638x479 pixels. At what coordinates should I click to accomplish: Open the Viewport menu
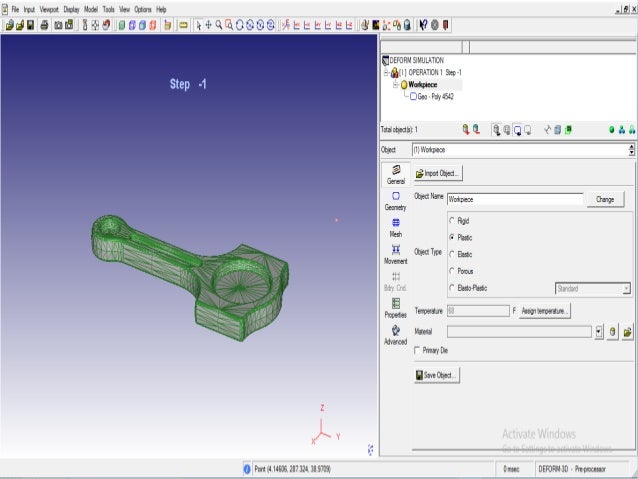(x=49, y=9)
